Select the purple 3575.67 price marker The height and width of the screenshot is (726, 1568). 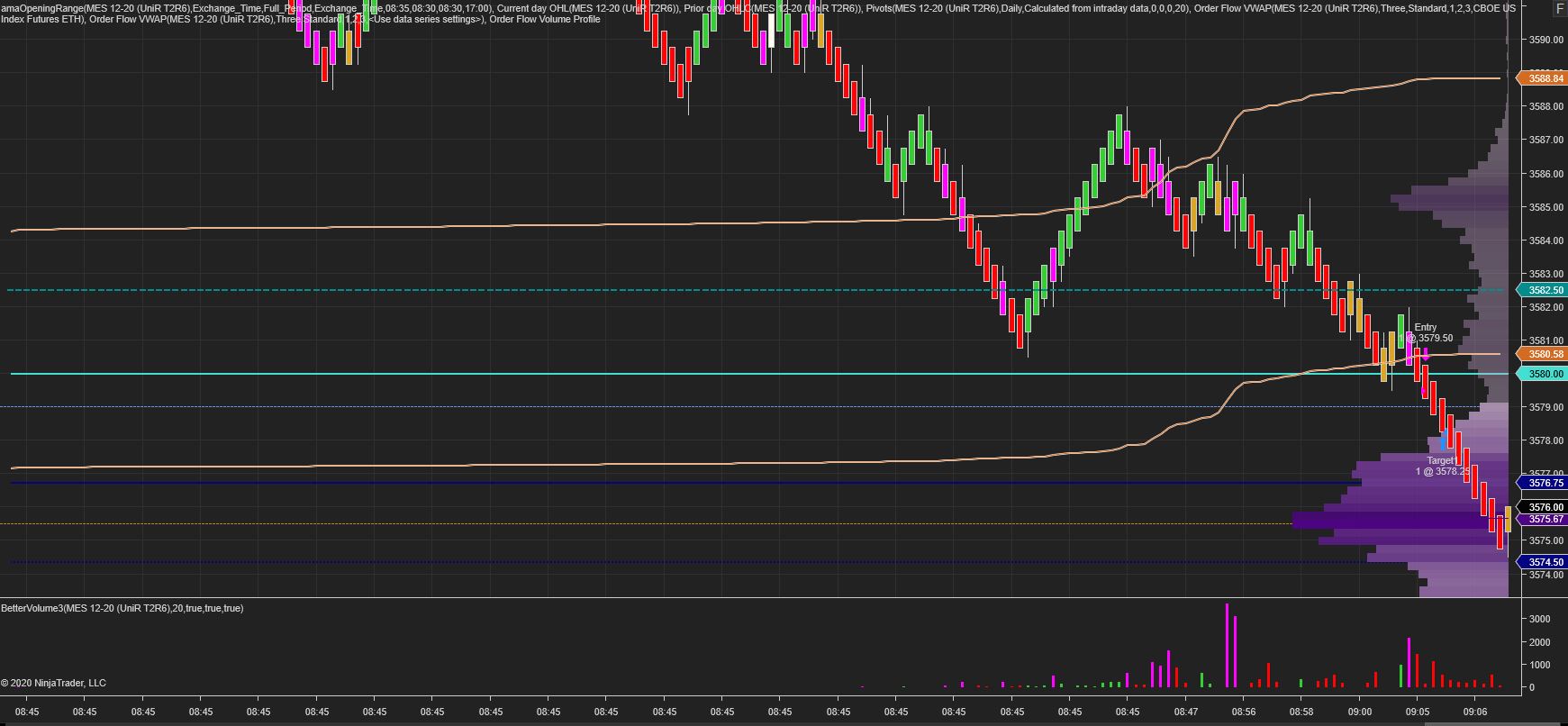pyautogui.click(x=1542, y=519)
